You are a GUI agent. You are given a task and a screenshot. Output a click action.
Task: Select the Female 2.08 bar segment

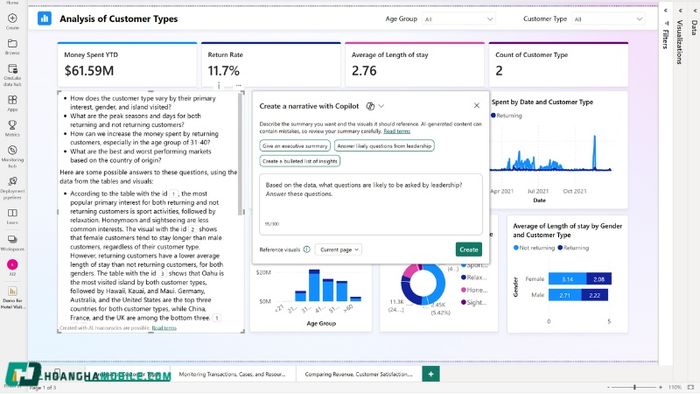point(599,279)
